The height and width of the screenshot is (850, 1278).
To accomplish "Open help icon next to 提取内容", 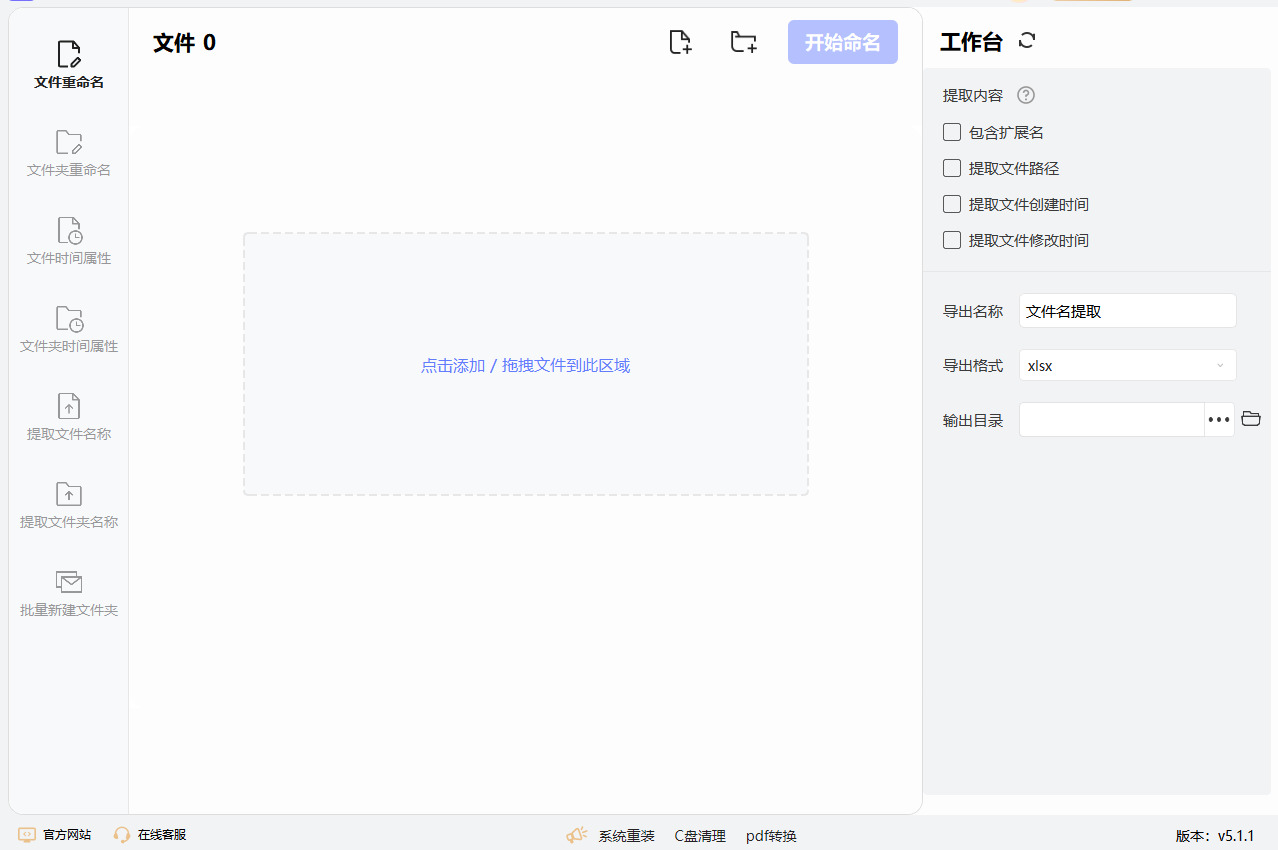I will 1026,96.
